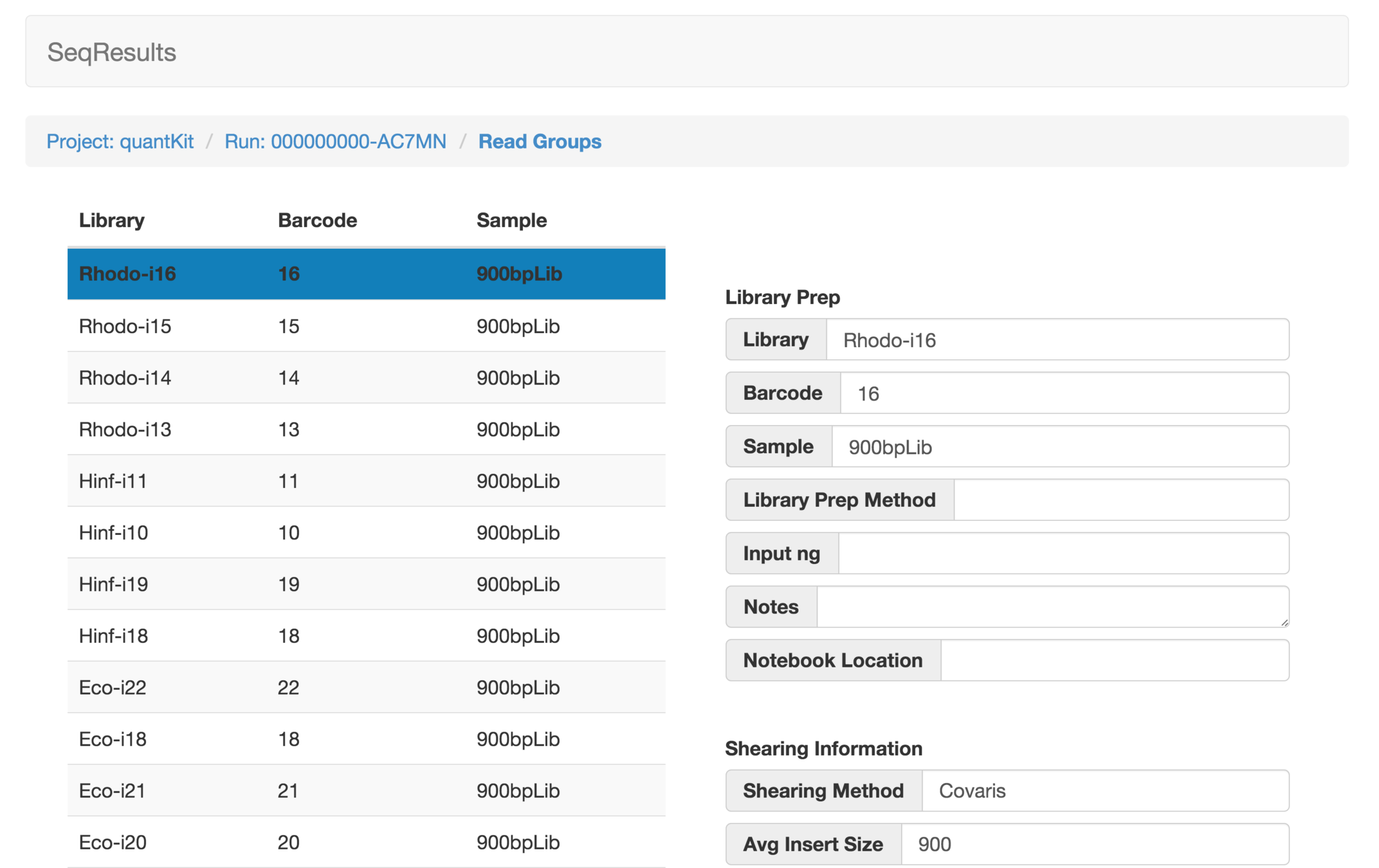This screenshot has width=1379, height=868.
Task: Select the Hinf-i19 library row
Action: [365, 584]
